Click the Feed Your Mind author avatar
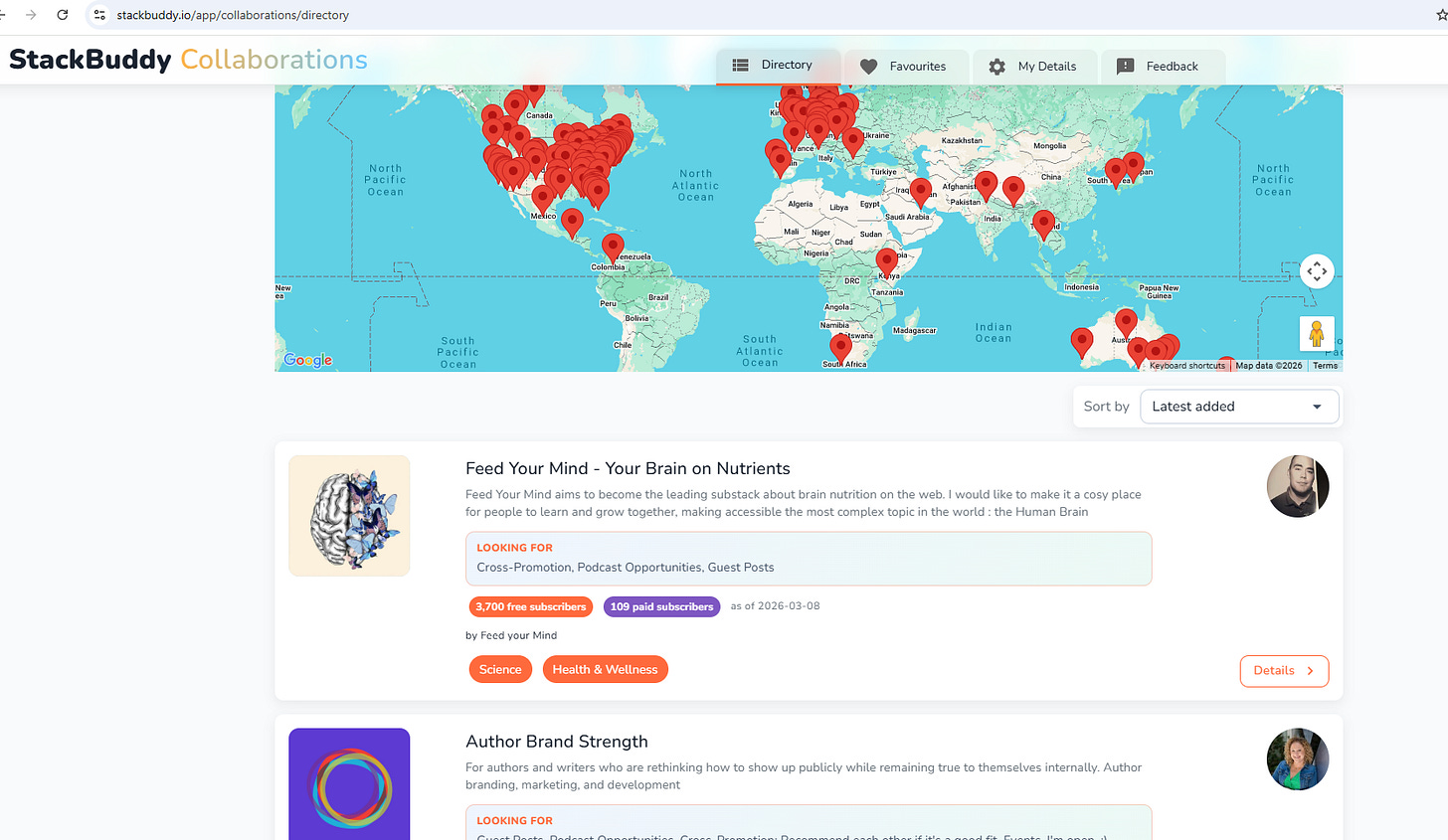This screenshot has height=840, width=1448. pyautogui.click(x=1298, y=486)
